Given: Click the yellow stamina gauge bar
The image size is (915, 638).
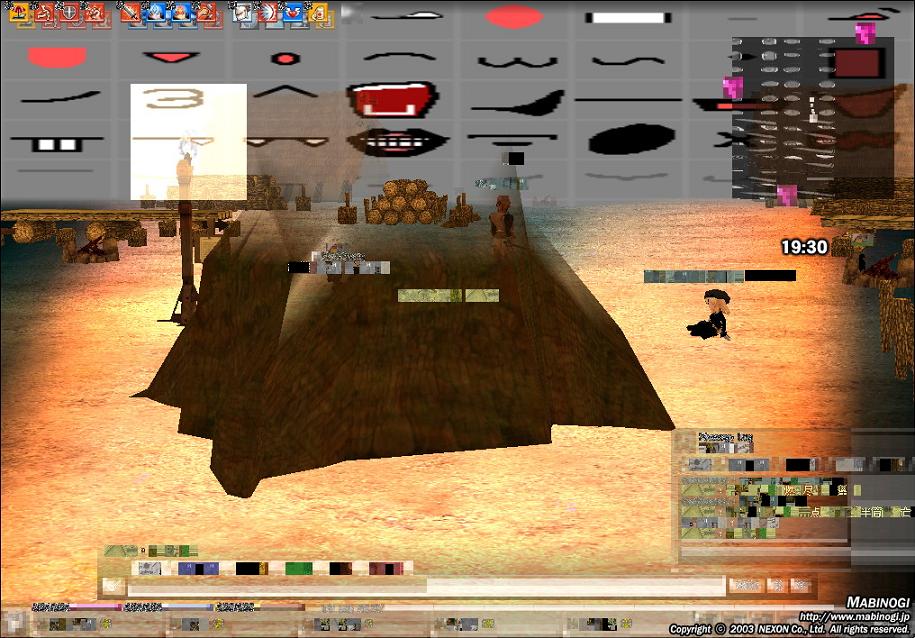Looking at the screenshot, I should click(260, 607).
